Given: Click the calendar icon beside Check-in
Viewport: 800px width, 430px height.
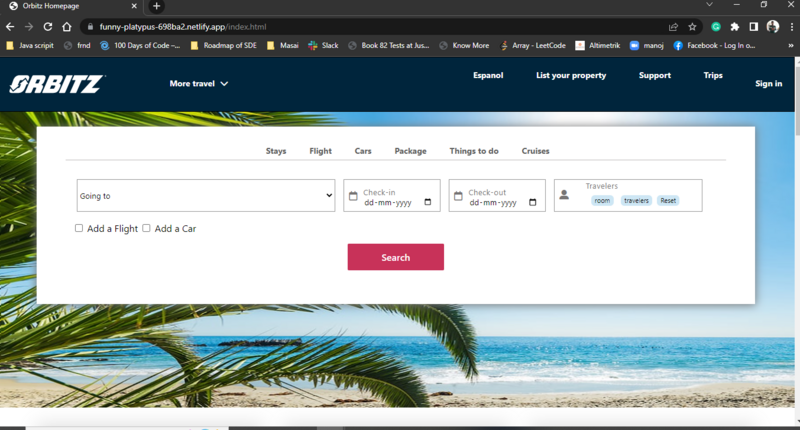Looking at the screenshot, I should click(x=353, y=196).
